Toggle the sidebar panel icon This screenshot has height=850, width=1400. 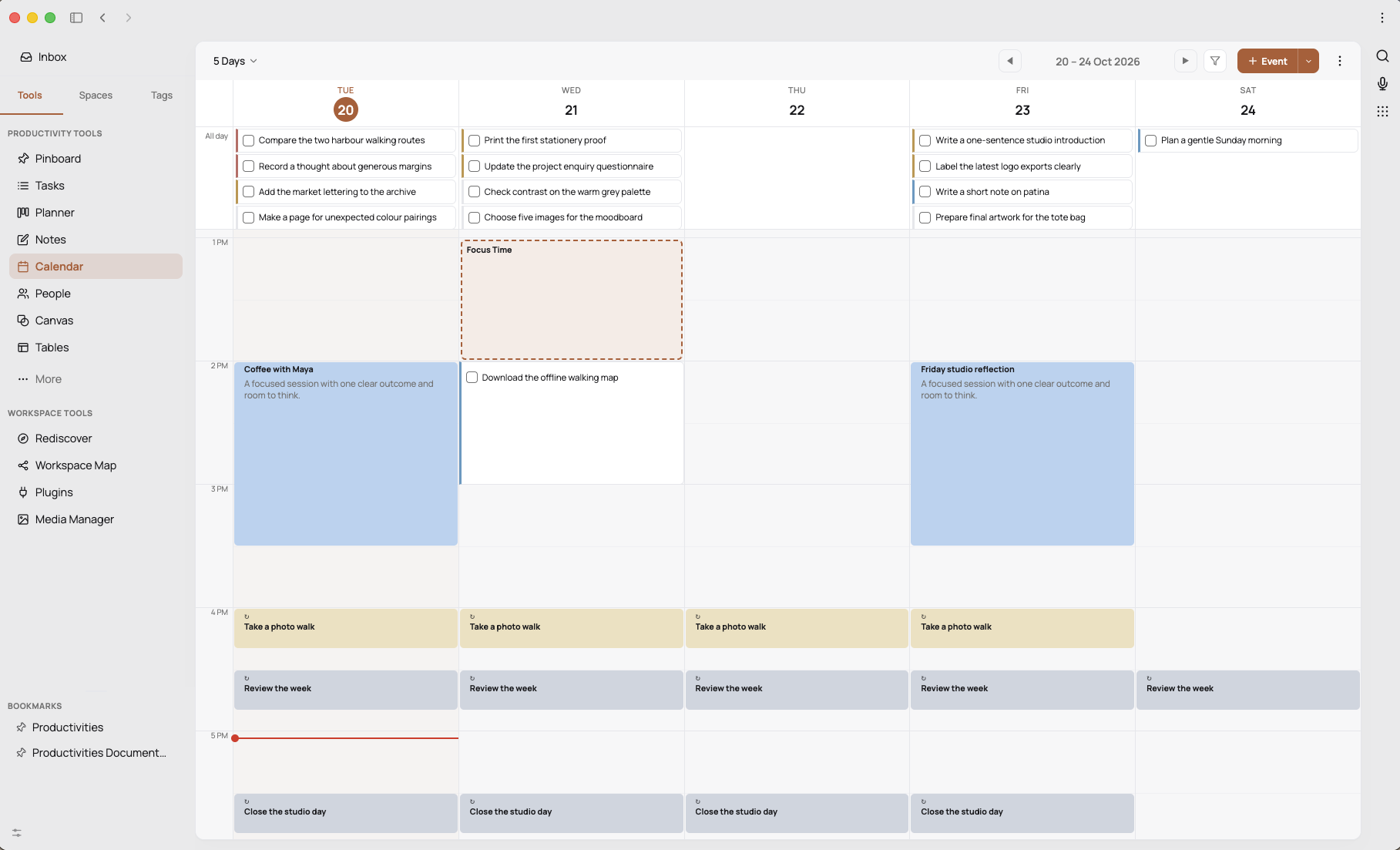point(76,18)
